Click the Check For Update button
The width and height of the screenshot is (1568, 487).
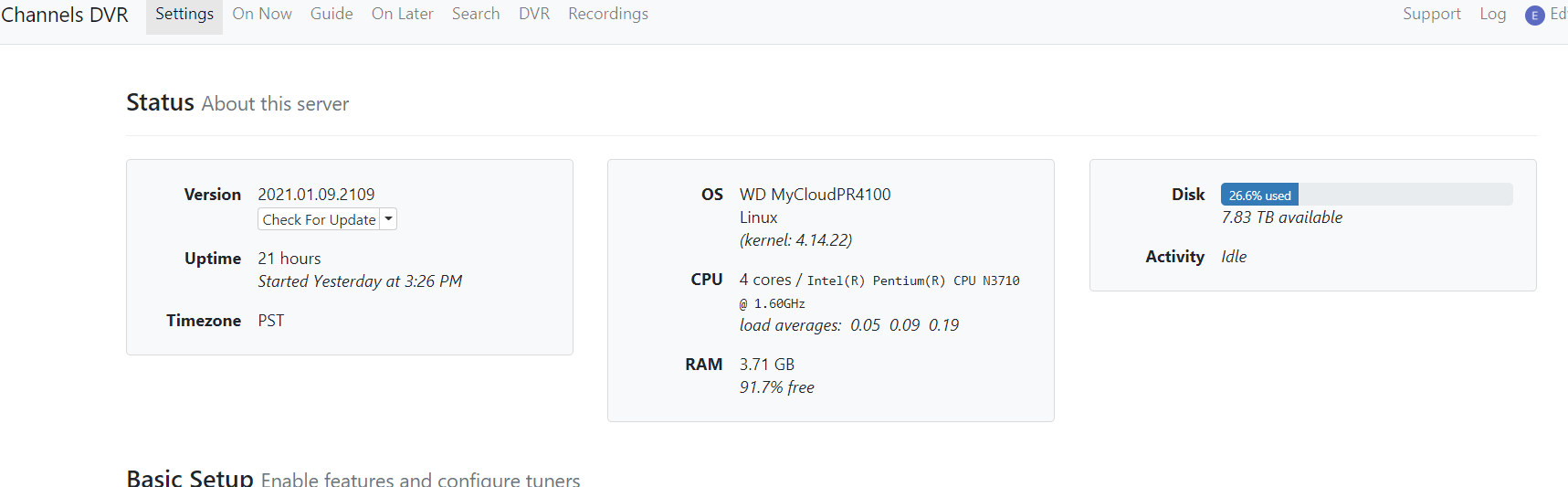pos(319,219)
